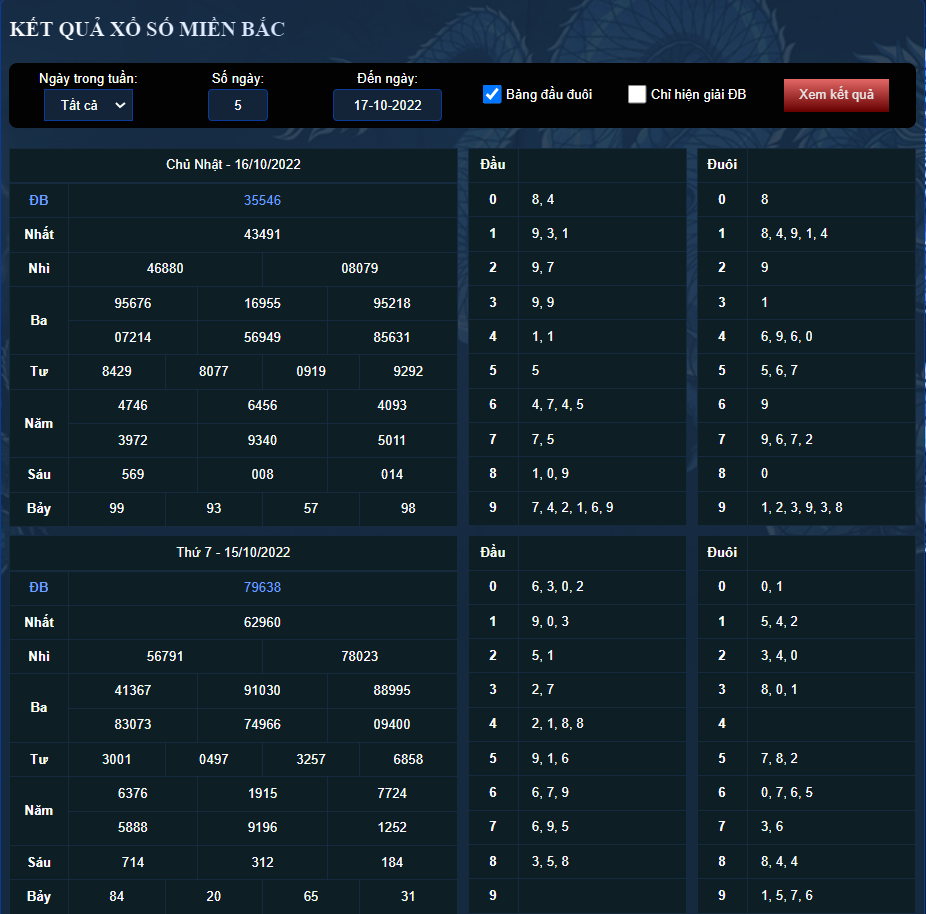Enable the Chỉ hiện giải ĐB checkbox
Image resolution: width=926 pixels, height=914 pixels.
pyautogui.click(x=637, y=94)
